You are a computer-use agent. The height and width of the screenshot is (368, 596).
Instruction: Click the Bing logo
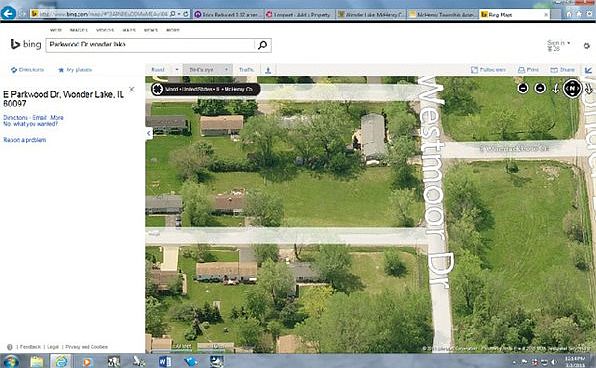tap(26, 44)
